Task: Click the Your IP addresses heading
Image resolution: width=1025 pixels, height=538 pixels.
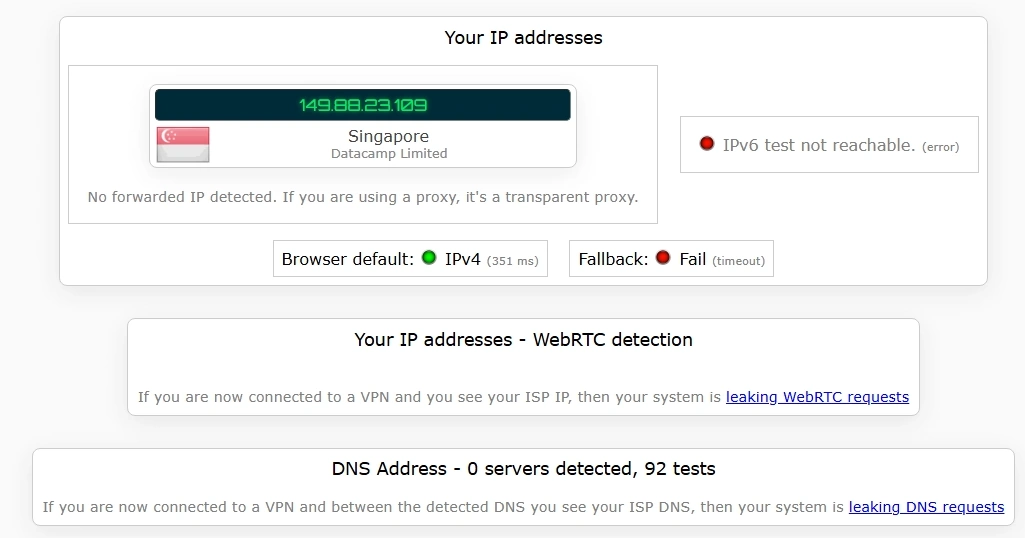Action: (x=523, y=38)
